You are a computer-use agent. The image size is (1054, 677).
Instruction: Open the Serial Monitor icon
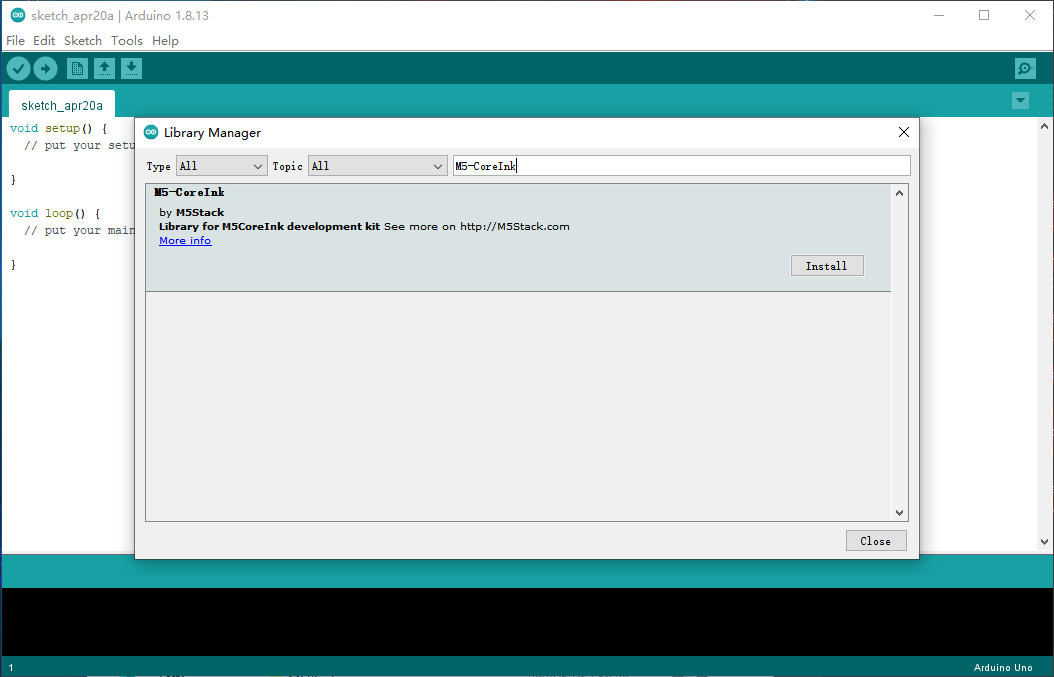1025,69
